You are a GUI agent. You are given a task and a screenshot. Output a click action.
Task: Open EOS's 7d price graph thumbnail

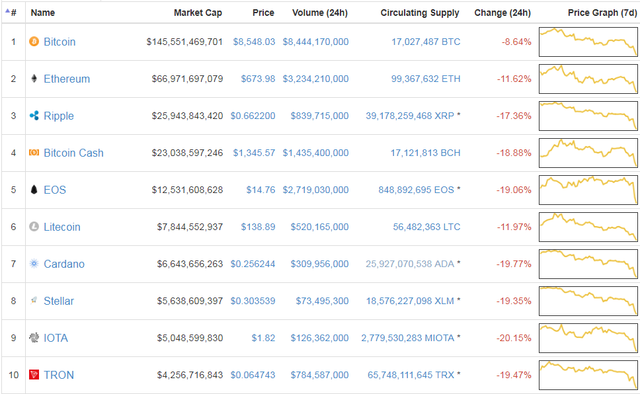[588, 190]
